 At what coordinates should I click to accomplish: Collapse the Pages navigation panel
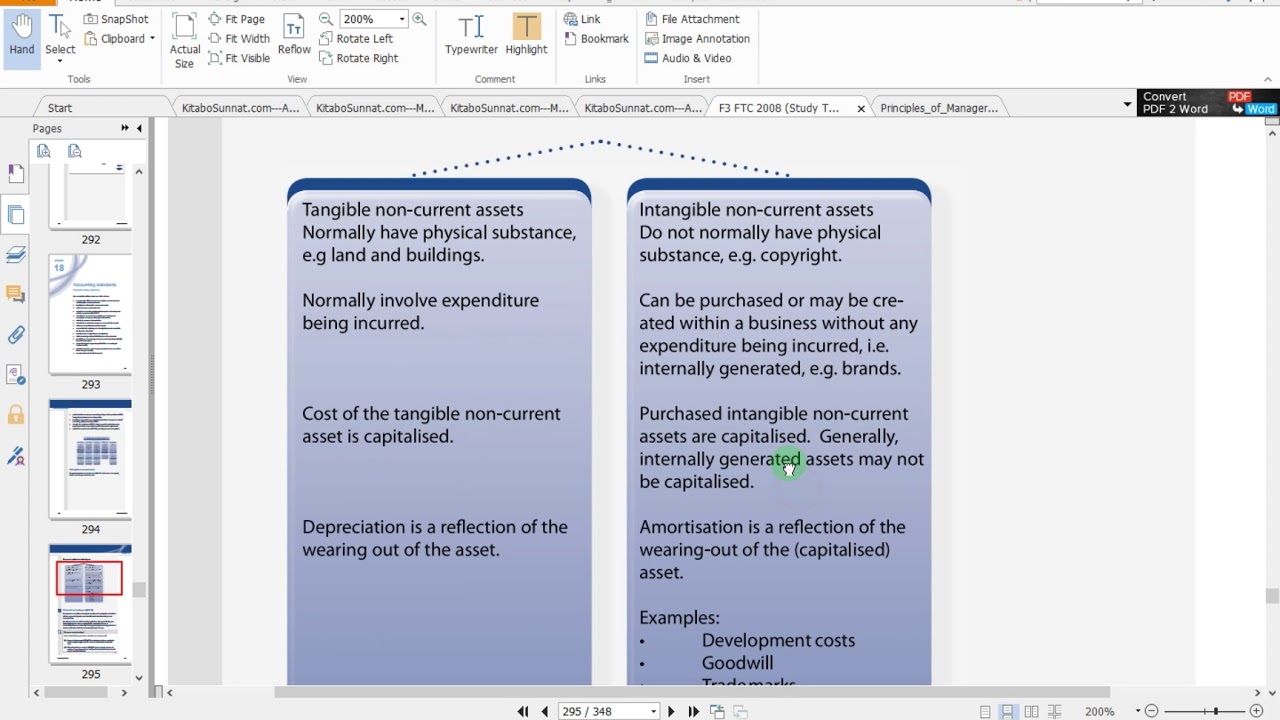pyautogui.click(x=139, y=128)
